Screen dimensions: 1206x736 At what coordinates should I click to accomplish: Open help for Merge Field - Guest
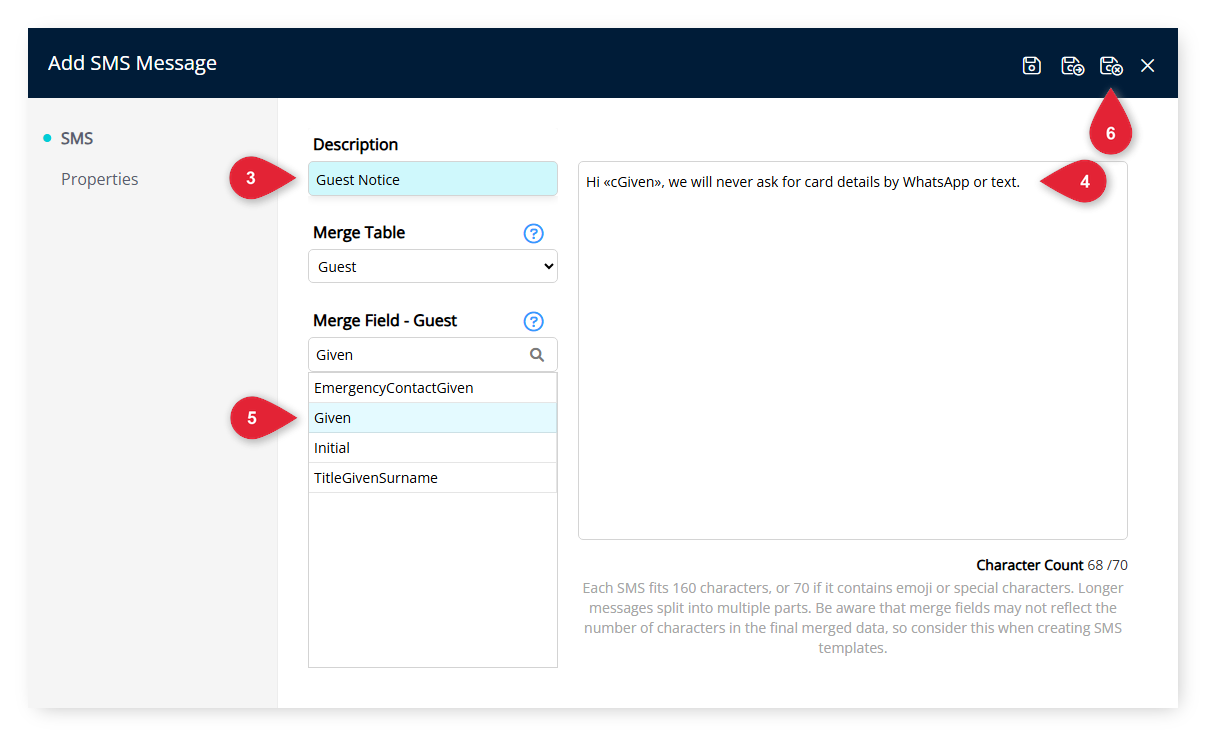[534, 321]
